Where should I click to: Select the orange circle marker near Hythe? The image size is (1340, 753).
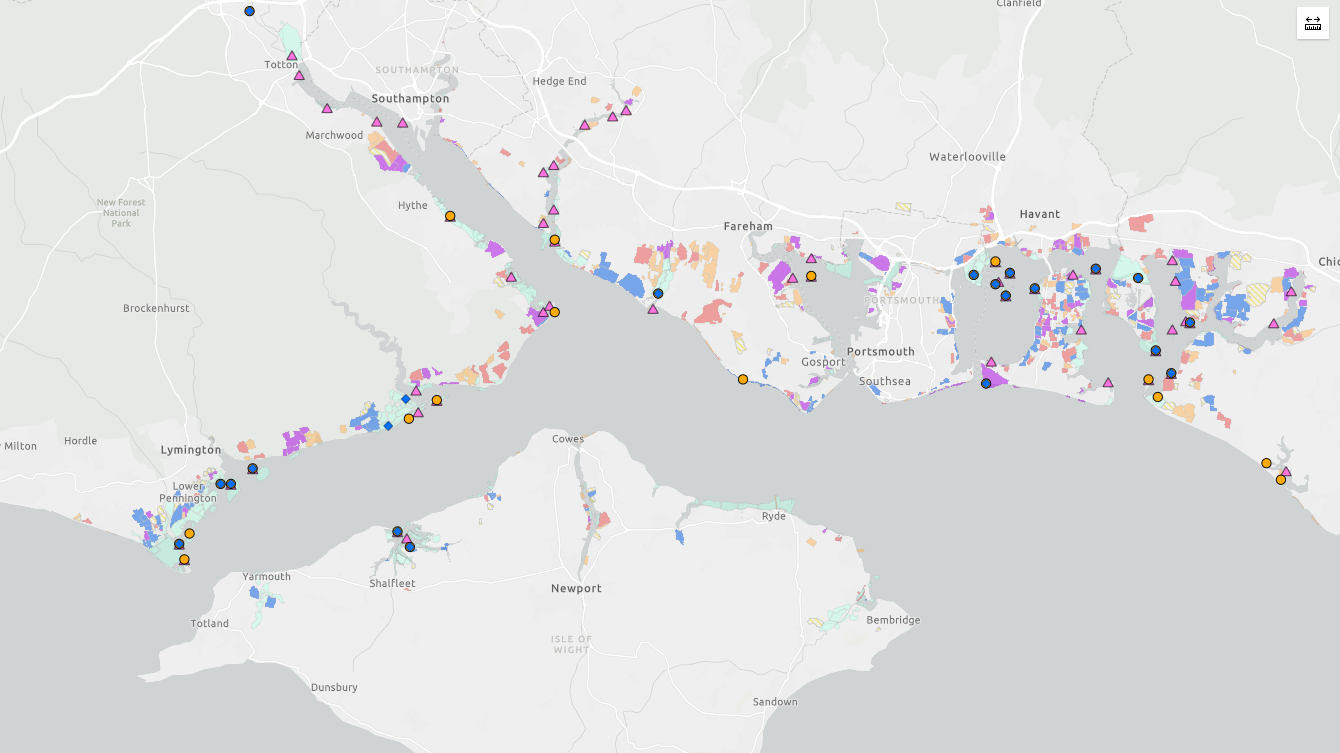coord(449,215)
